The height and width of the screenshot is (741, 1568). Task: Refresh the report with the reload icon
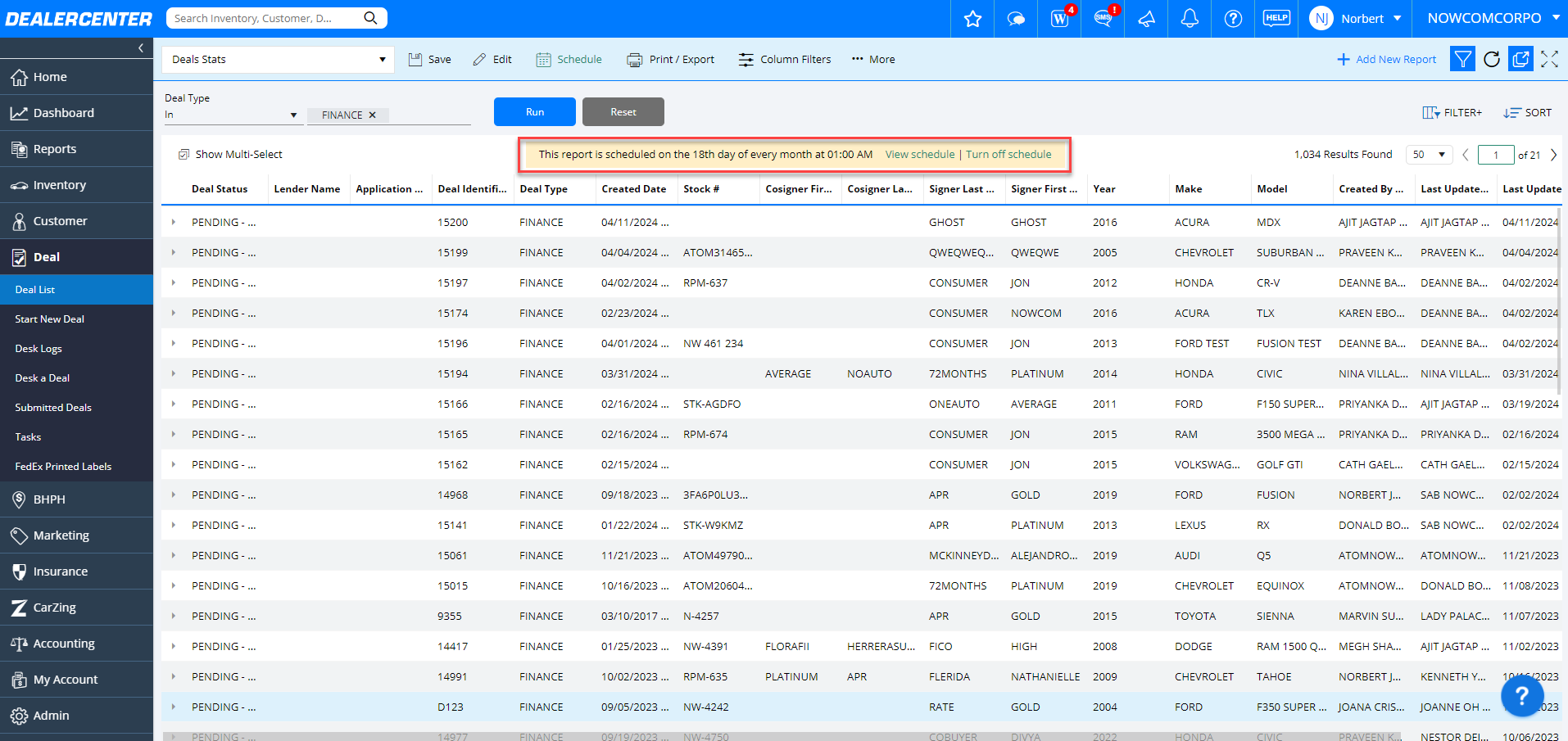pos(1492,59)
